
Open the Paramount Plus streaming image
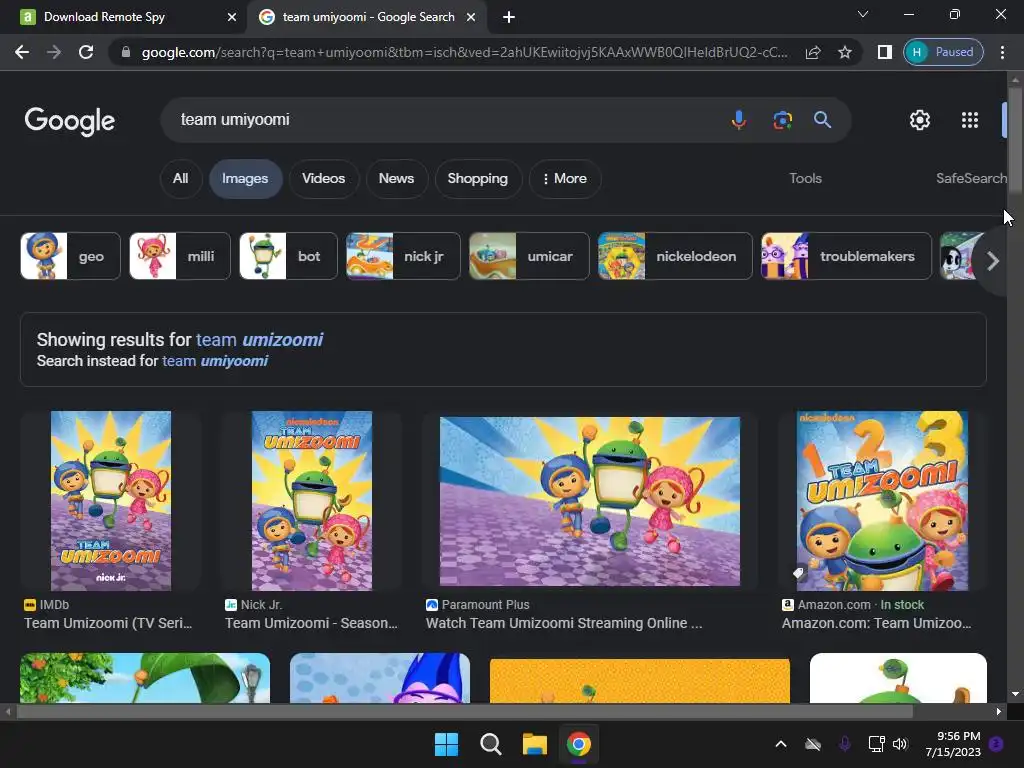[590, 501]
